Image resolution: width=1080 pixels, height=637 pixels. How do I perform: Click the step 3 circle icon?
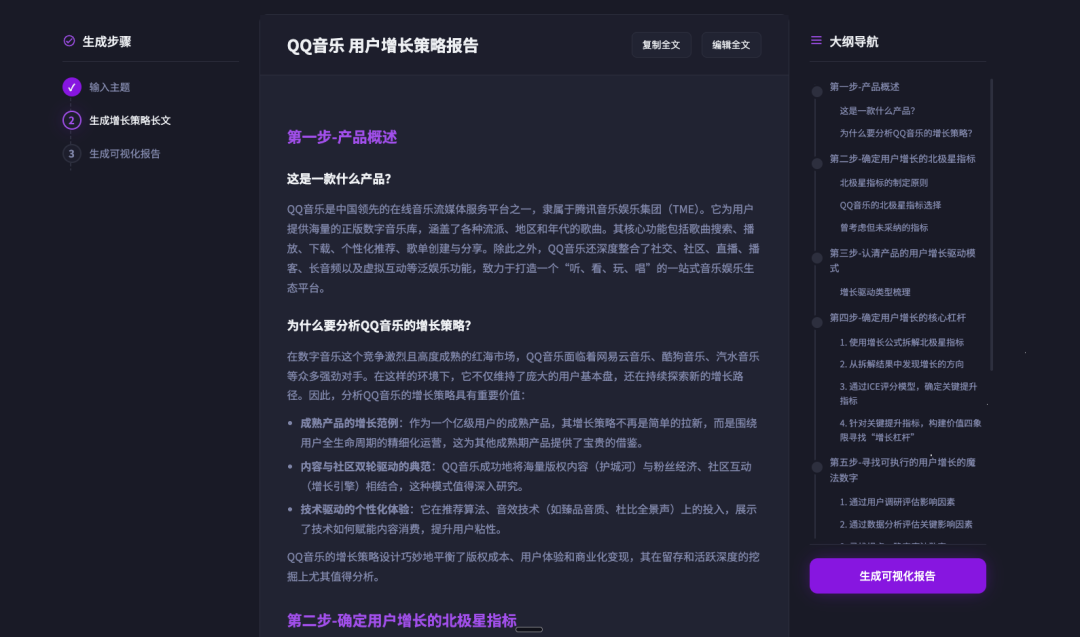(x=72, y=154)
